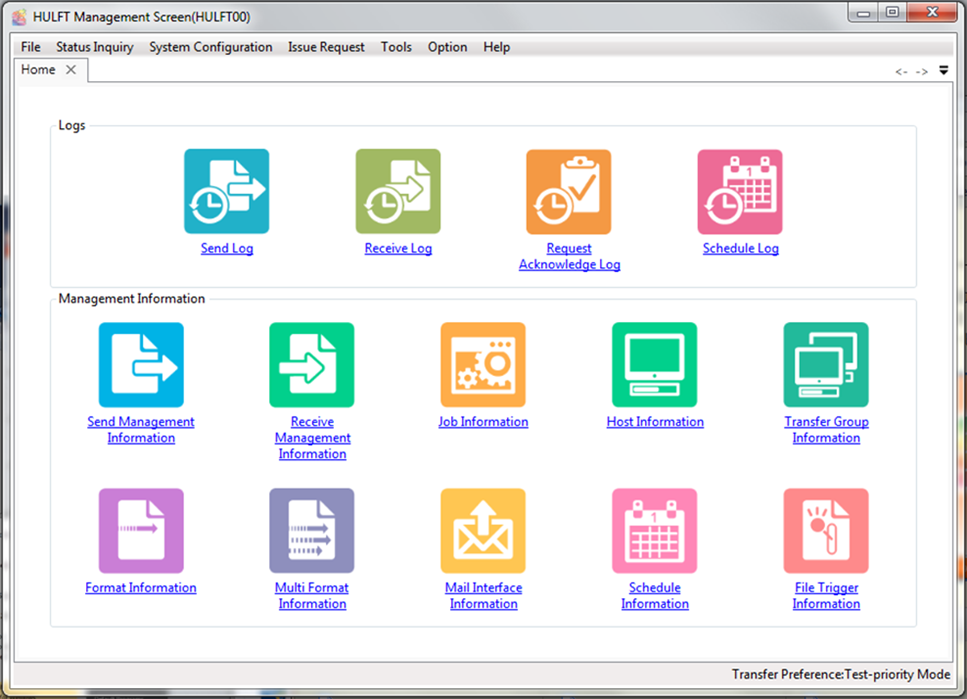Image resolution: width=967 pixels, height=699 pixels.
Task: Open the System Configuration menu
Action: (211, 47)
